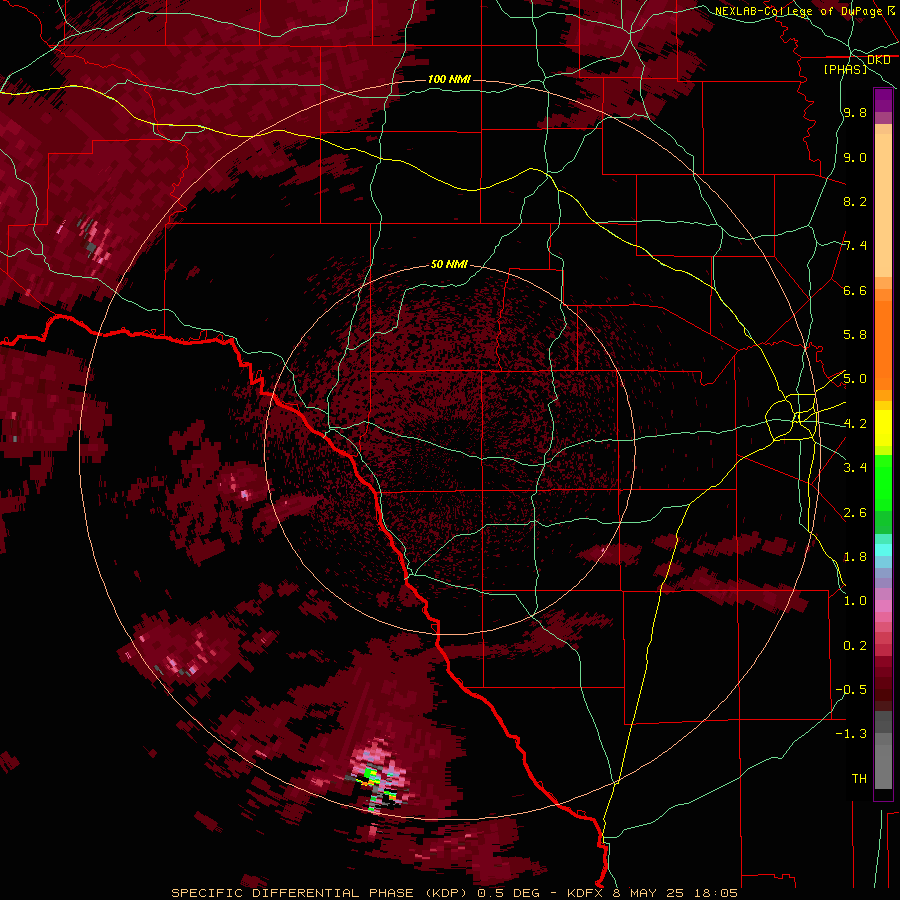This screenshot has width=900, height=900.
Task: Click the 7.4 value on the color scale
Action: pos(855,246)
